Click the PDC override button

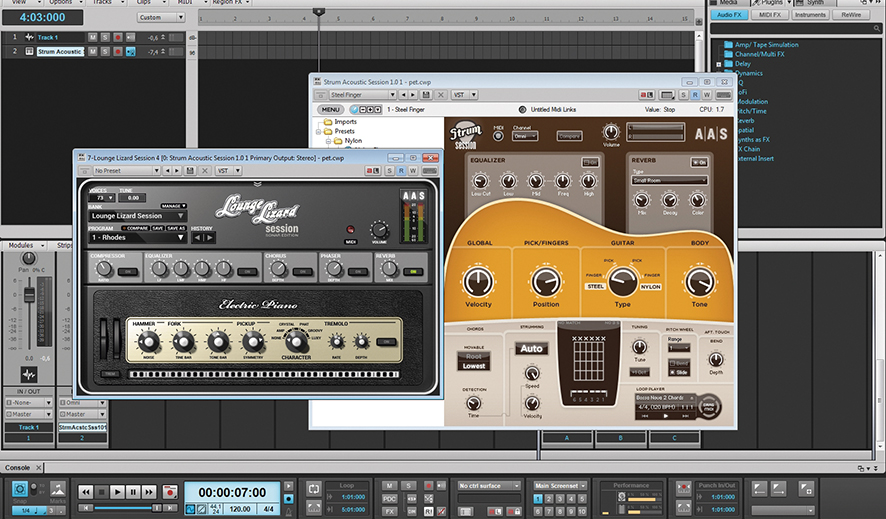point(389,499)
